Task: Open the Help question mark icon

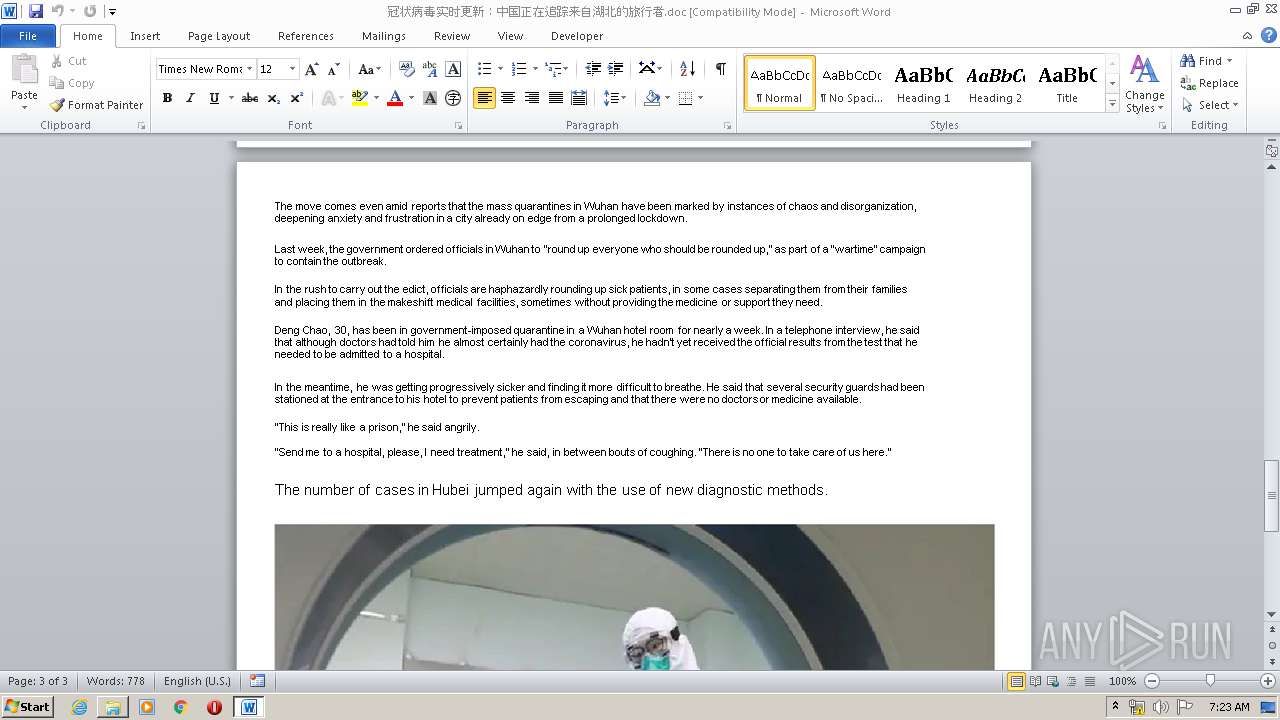Action: click(1270, 36)
